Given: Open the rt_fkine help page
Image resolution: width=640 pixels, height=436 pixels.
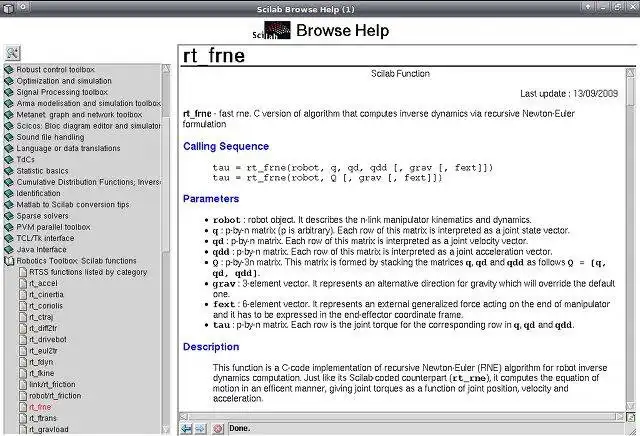Looking at the screenshot, I should click(x=42, y=373).
